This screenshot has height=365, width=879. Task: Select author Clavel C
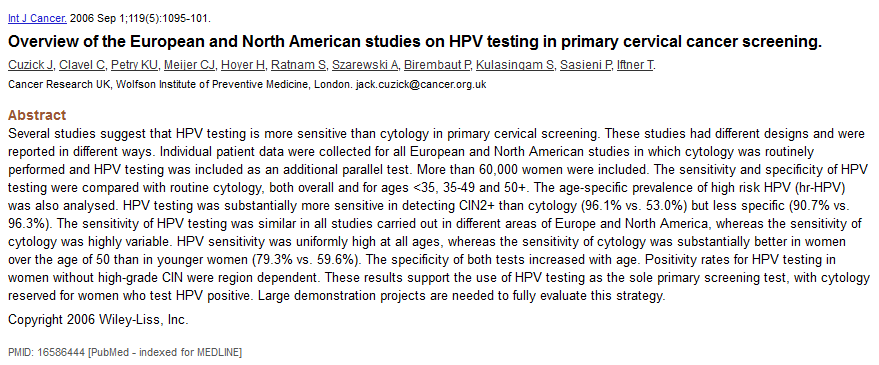pos(82,66)
